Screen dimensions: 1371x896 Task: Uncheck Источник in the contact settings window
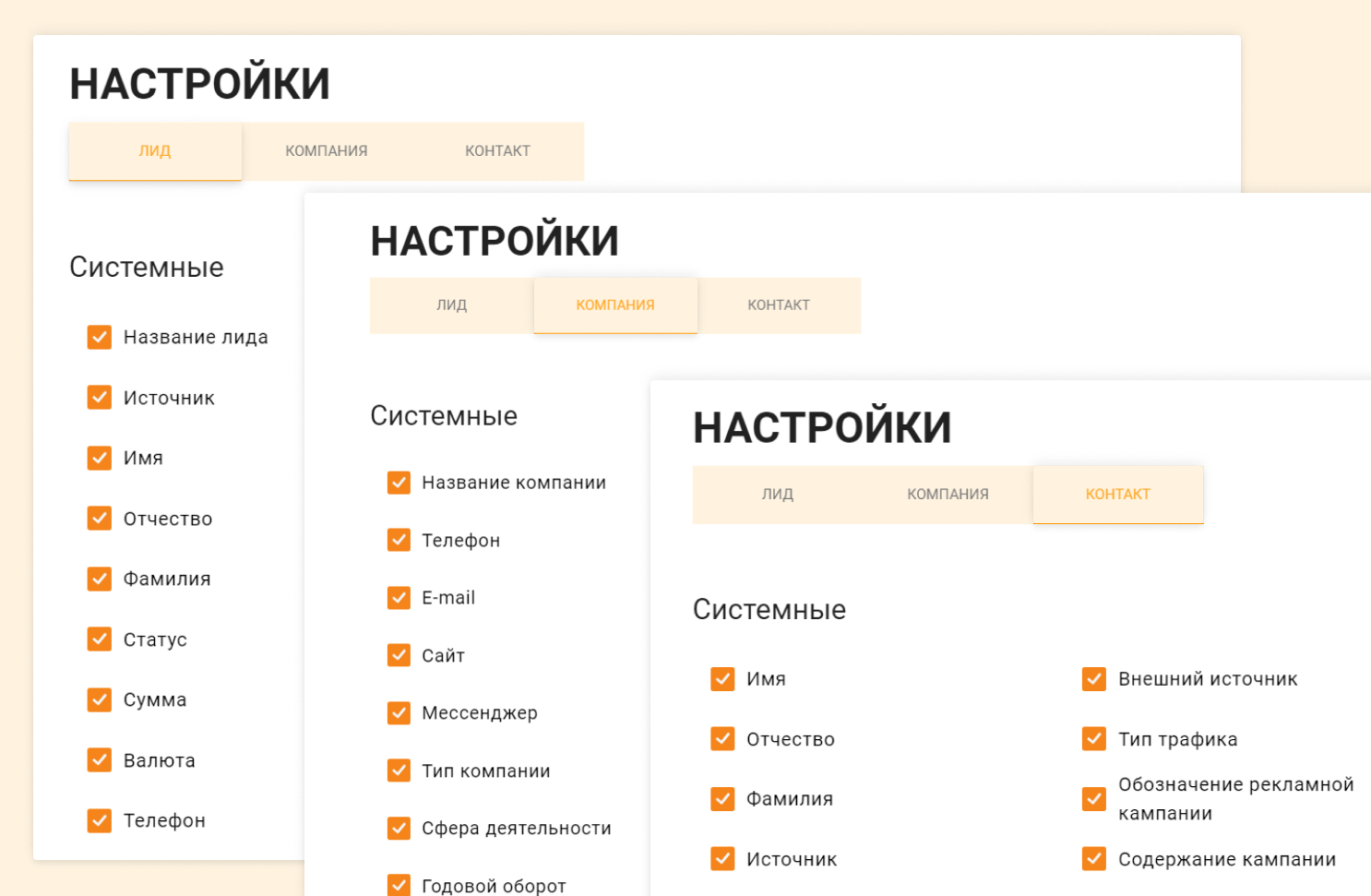(x=723, y=859)
